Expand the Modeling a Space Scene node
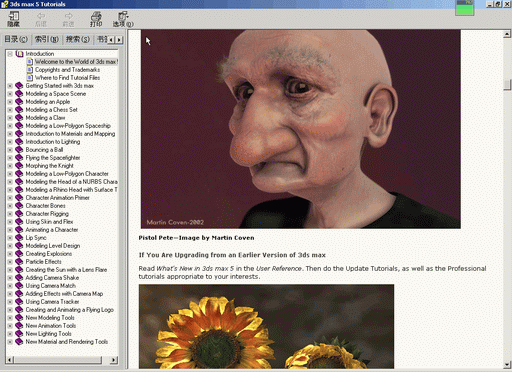 (10, 94)
